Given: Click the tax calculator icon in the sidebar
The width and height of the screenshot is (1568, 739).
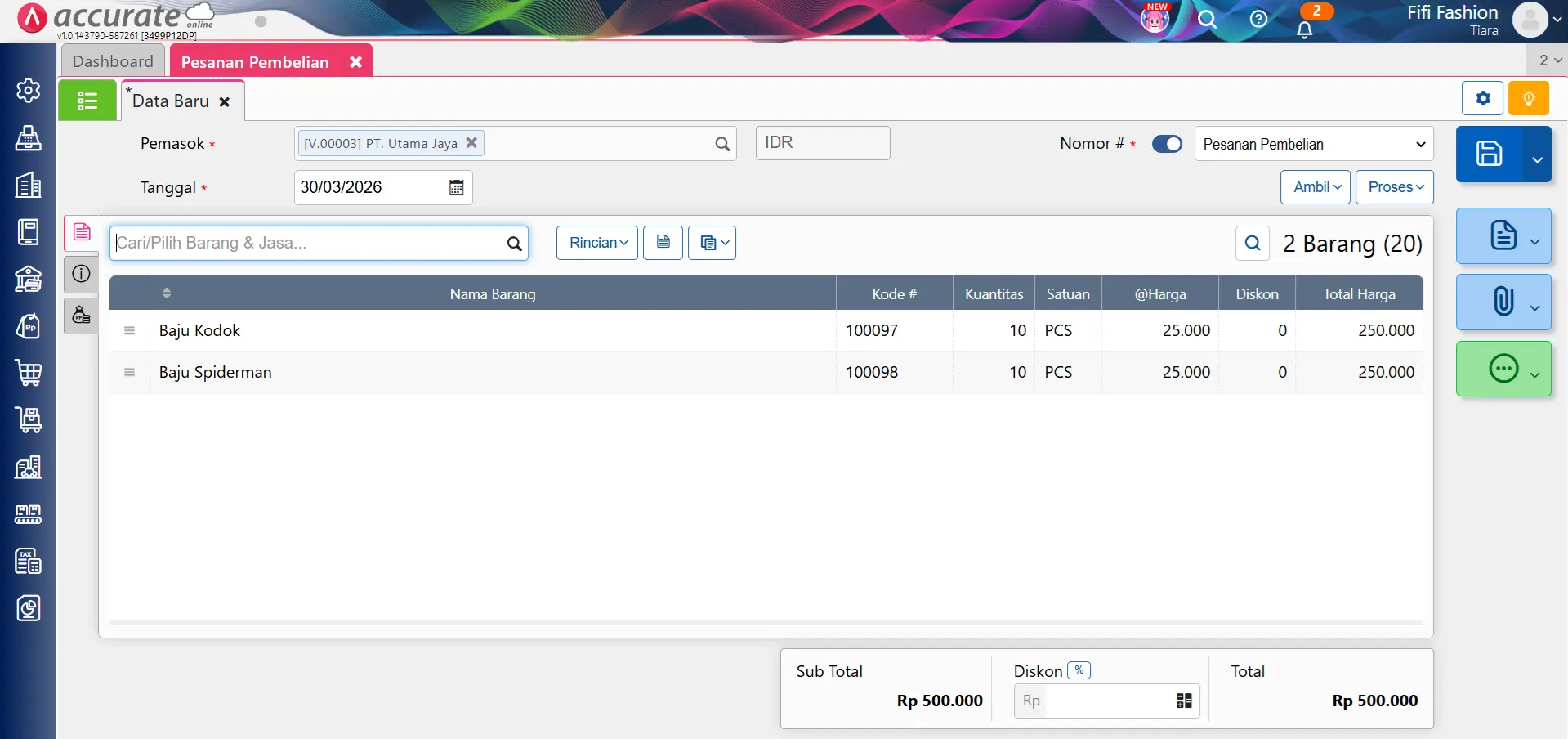Looking at the screenshot, I should [x=29, y=561].
